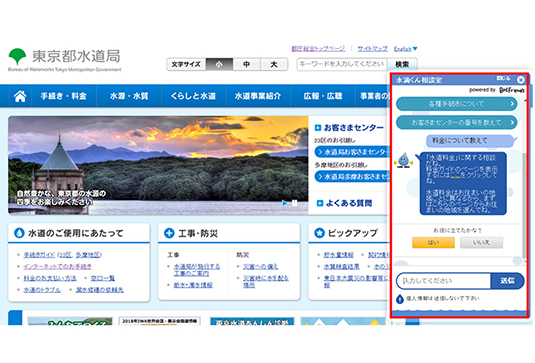Click square icon beside よくある質問

(x=320, y=203)
